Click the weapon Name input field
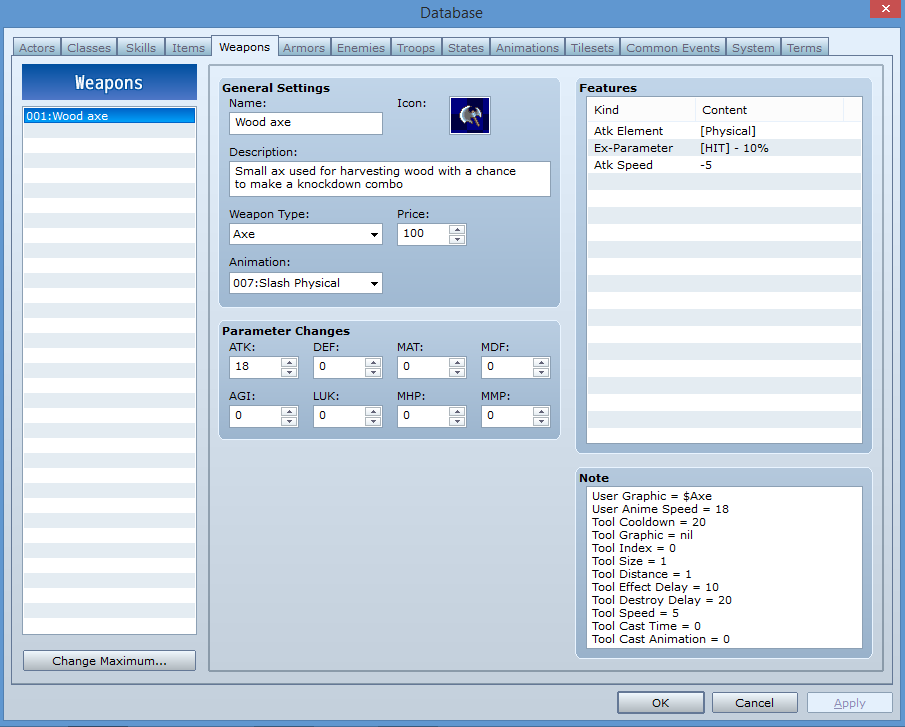 click(305, 123)
